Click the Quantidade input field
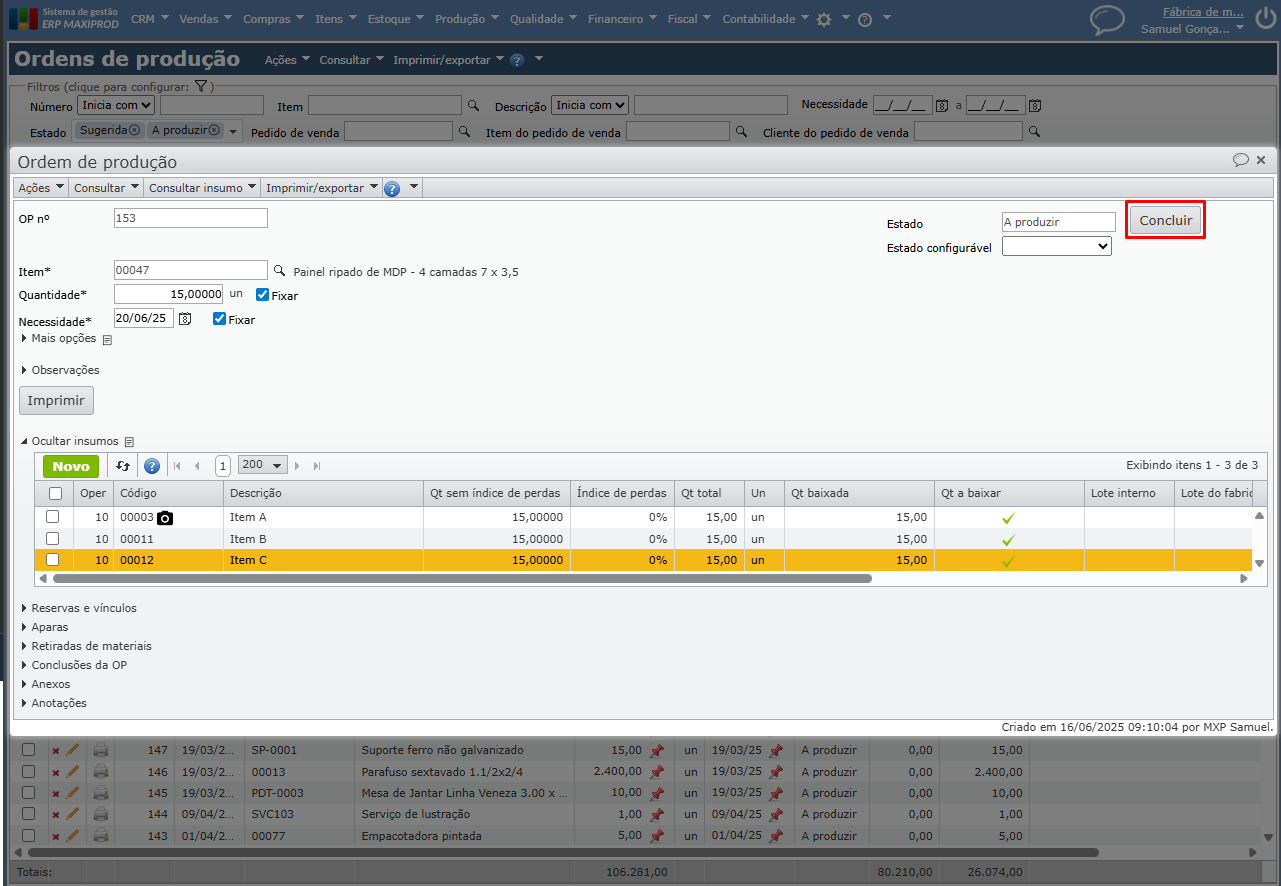Screen dimensions: 1281x886 (x=168, y=294)
